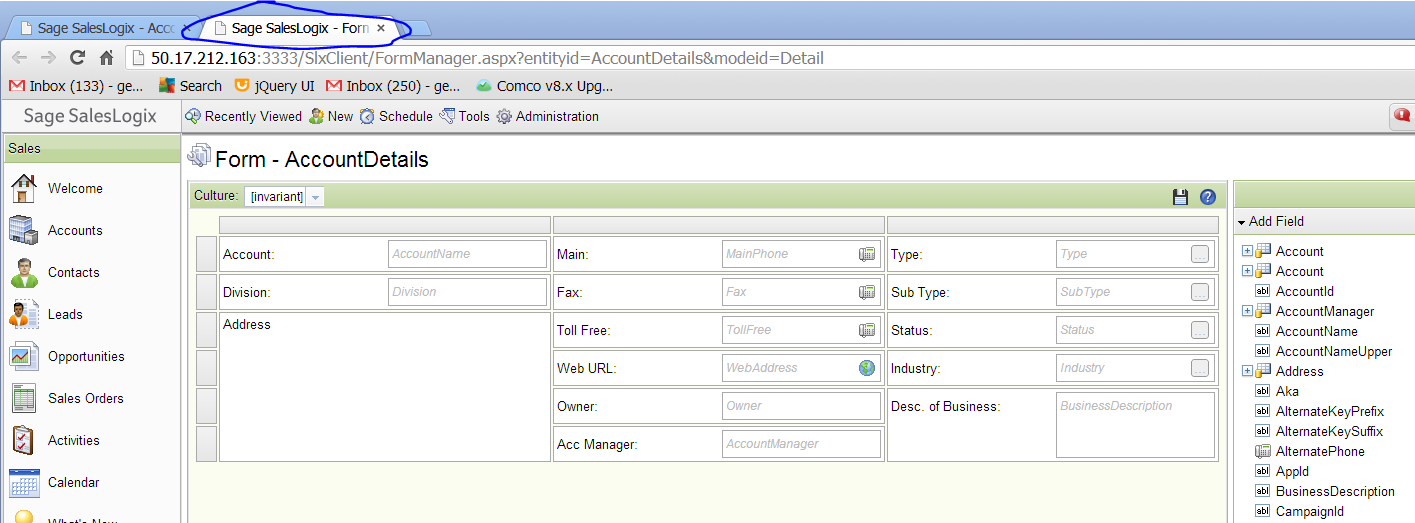The image size is (1415, 523).
Task: Click the BusinessDescription text area
Action: (x=1135, y=425)
